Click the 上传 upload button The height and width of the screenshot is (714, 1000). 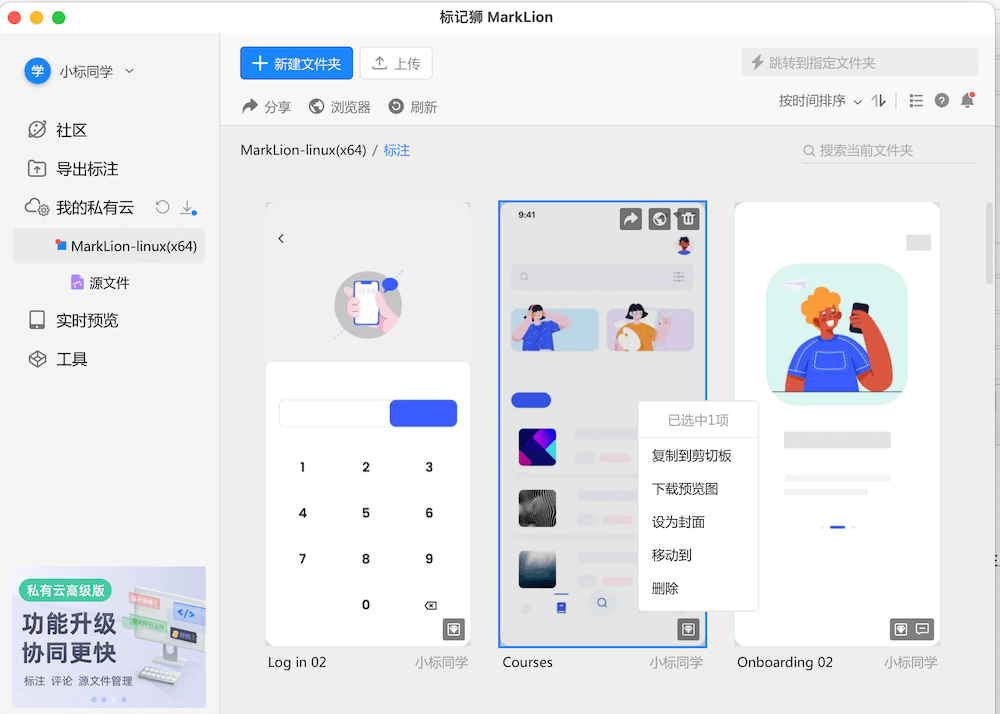(x=396, y=63)
